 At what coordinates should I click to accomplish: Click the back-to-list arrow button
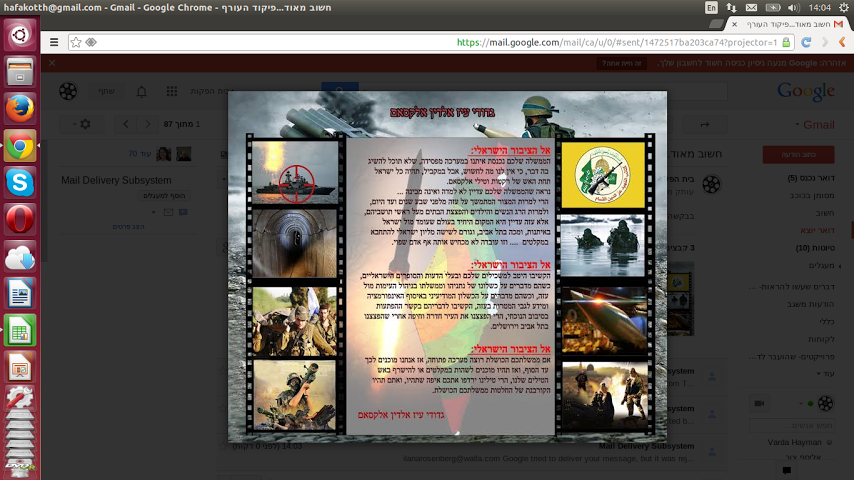coord(704,125)
